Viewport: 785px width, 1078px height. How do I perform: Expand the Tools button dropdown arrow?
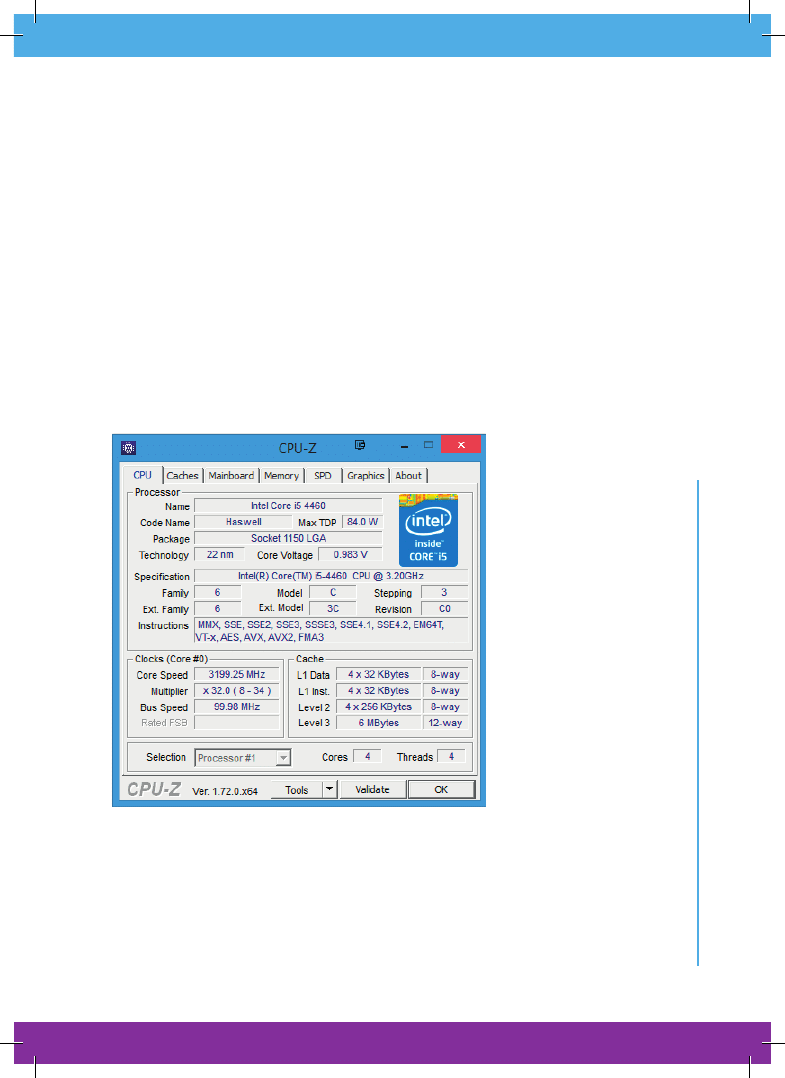pos(329,789)
